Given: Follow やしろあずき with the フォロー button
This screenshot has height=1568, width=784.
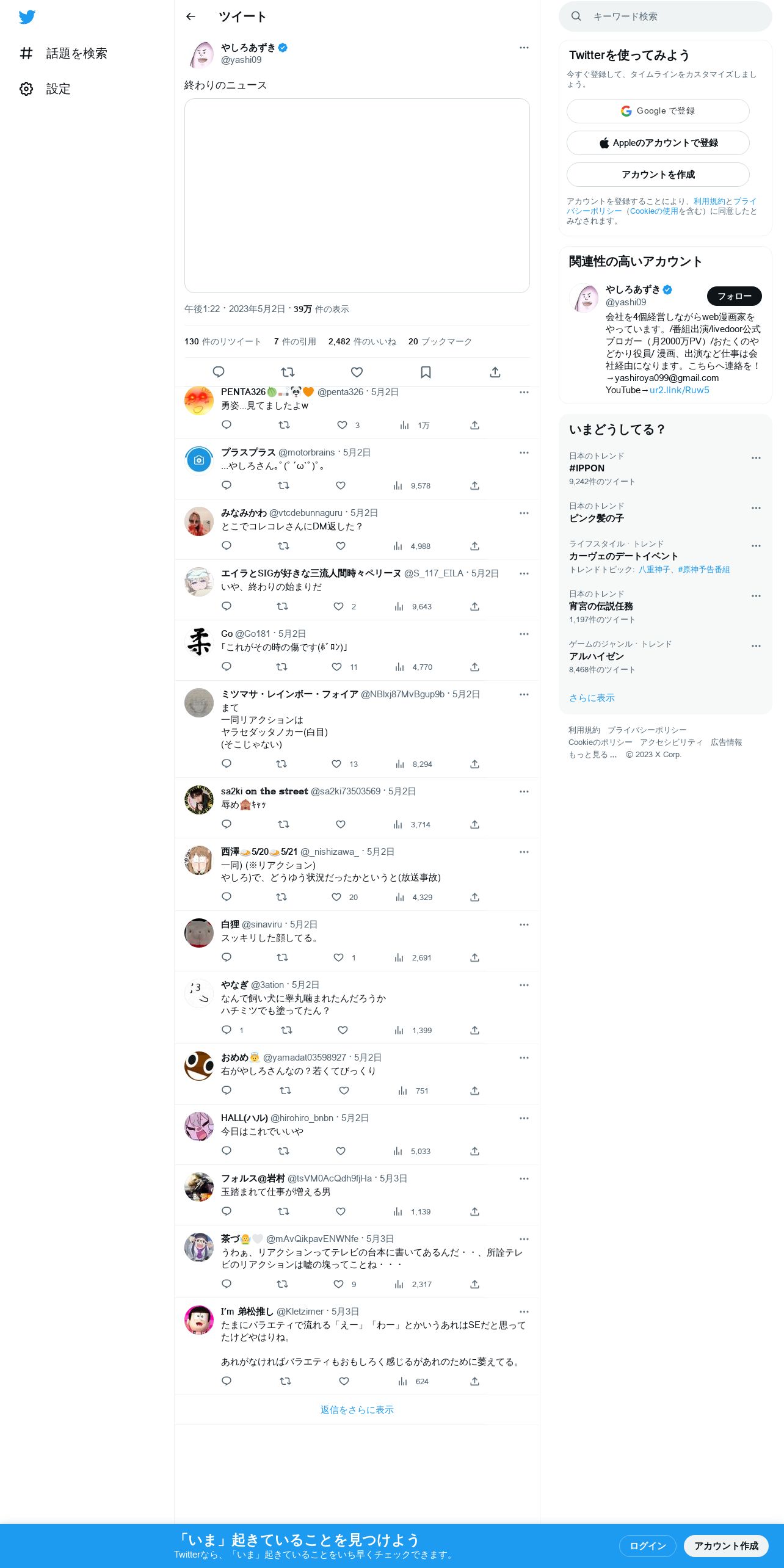Looking at the screenshot, I should 735,296.
